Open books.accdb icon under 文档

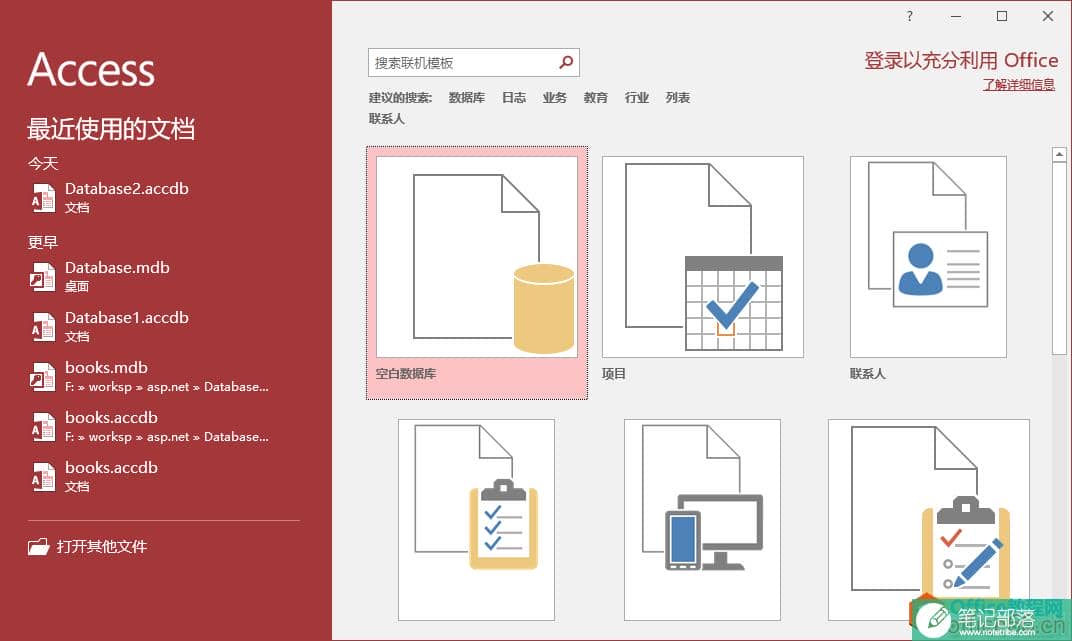[43, 476]
